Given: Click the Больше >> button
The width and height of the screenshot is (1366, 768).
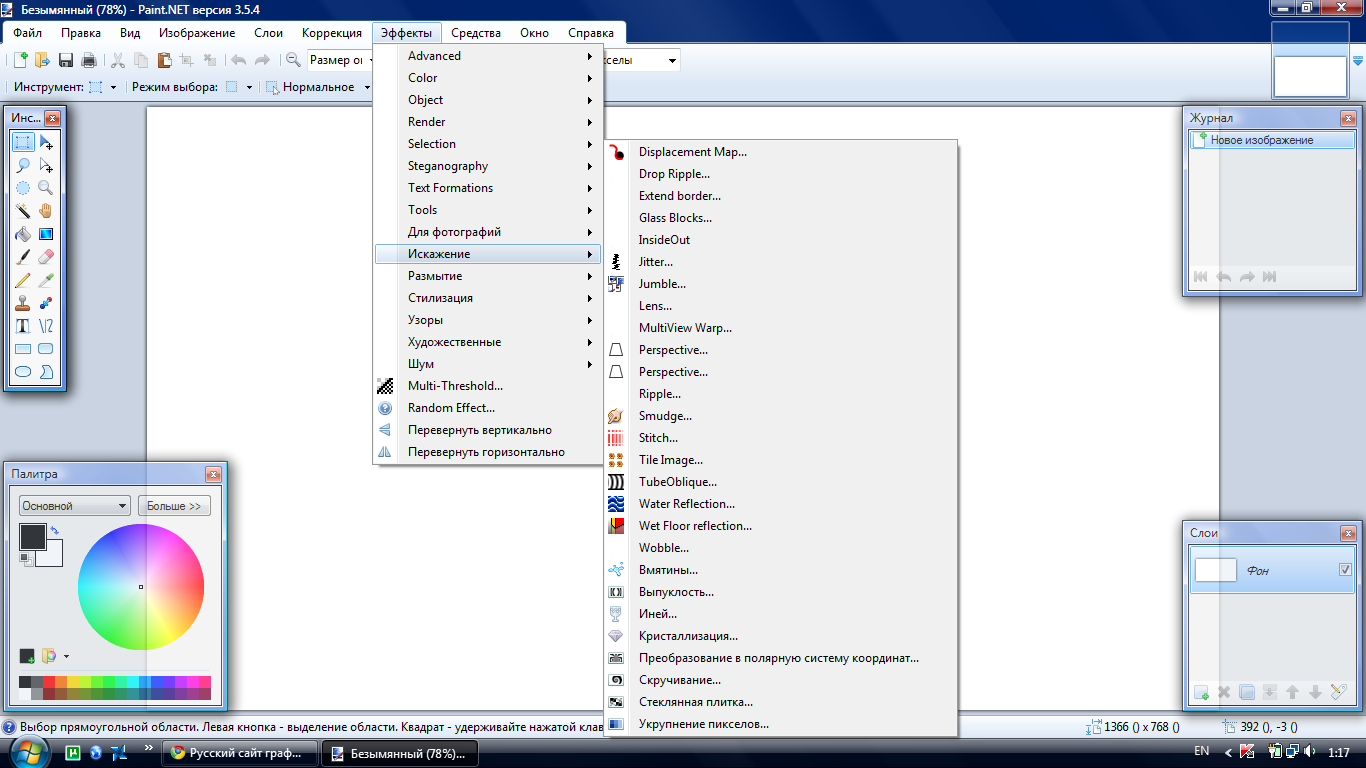Looking at the screenshot, I should (x=174, y=506).
